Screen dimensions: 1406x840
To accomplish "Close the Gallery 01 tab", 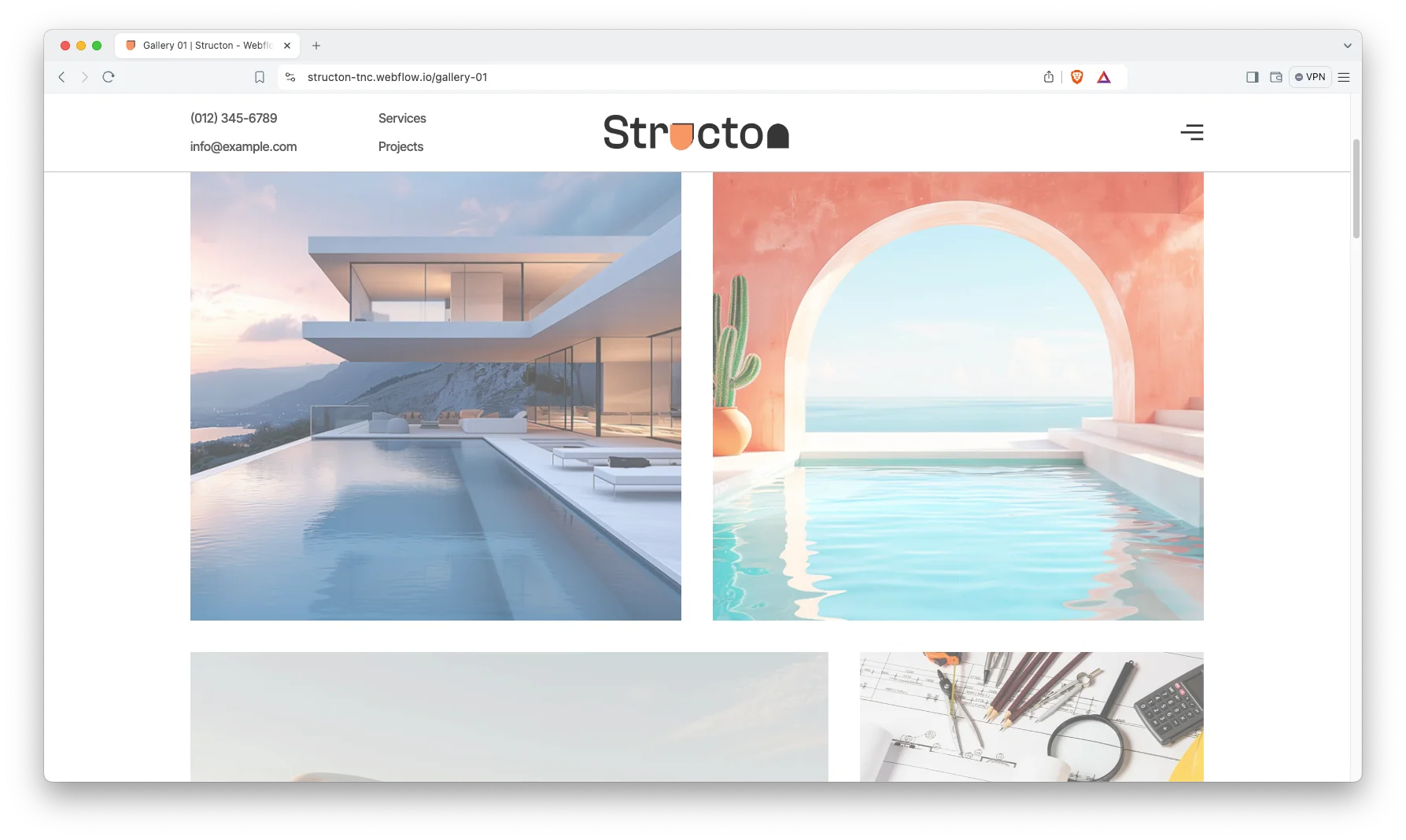I will [287, 46].
